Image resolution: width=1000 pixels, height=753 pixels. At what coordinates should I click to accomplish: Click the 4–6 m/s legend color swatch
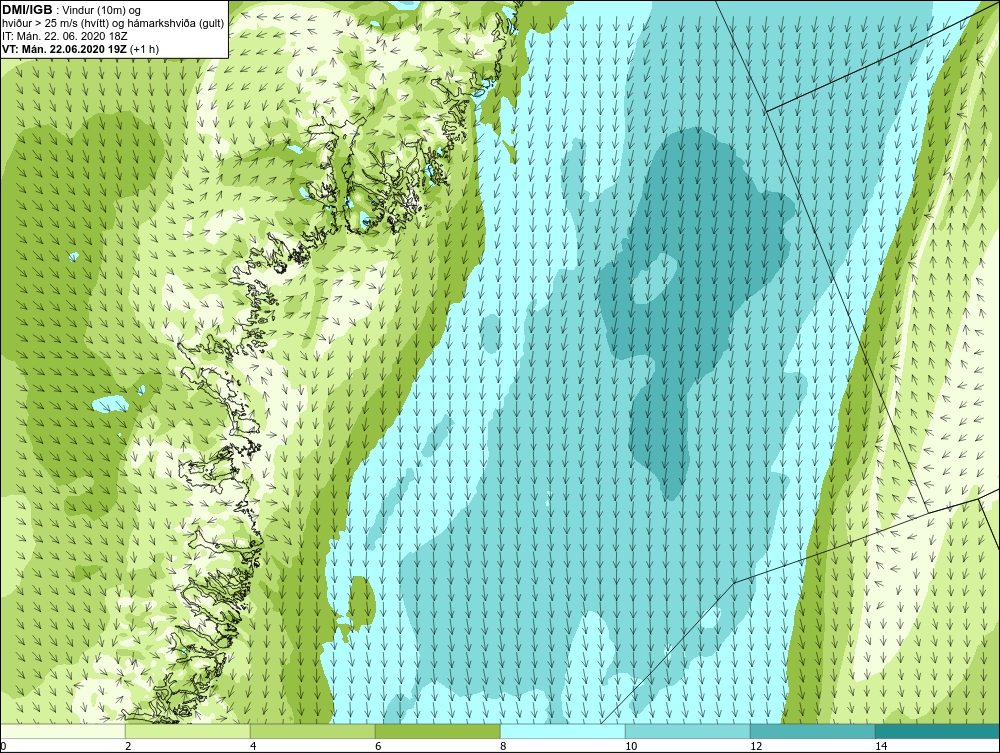click(312, 731)
